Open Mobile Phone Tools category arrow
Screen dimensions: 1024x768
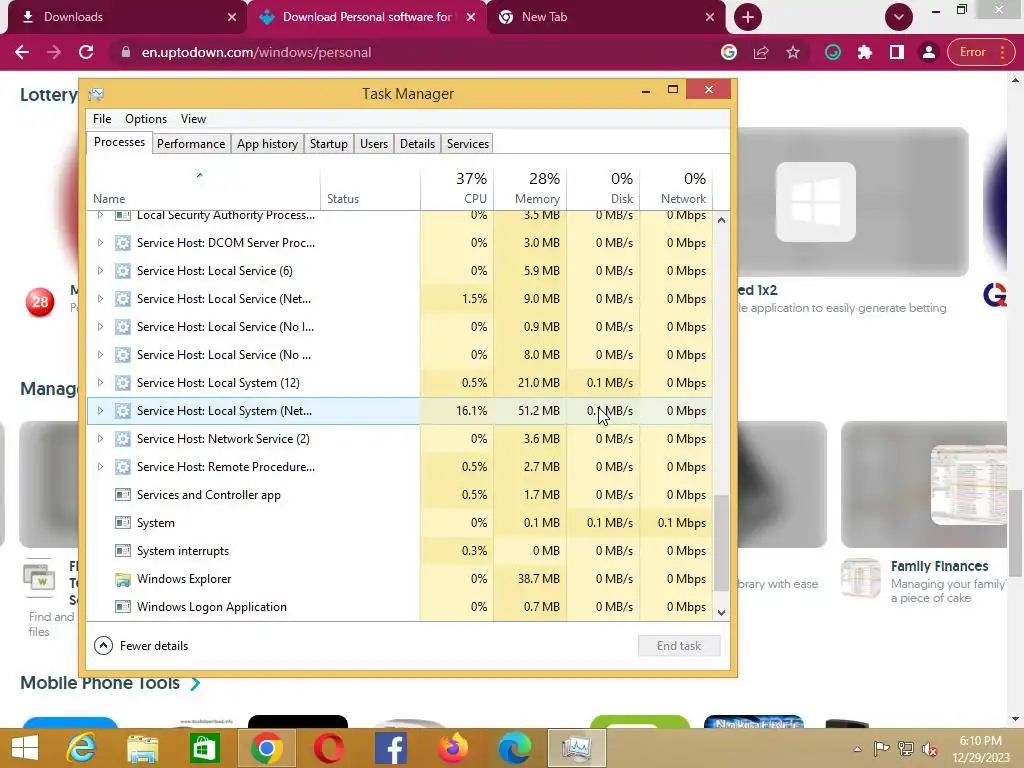(x=195, y=684)
